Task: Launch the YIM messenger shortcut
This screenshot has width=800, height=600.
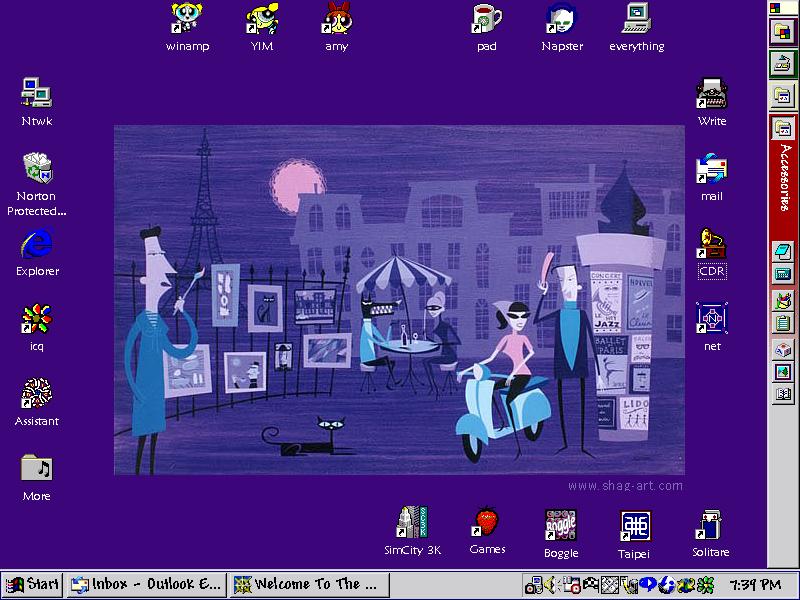Action: tap(262, 19)
